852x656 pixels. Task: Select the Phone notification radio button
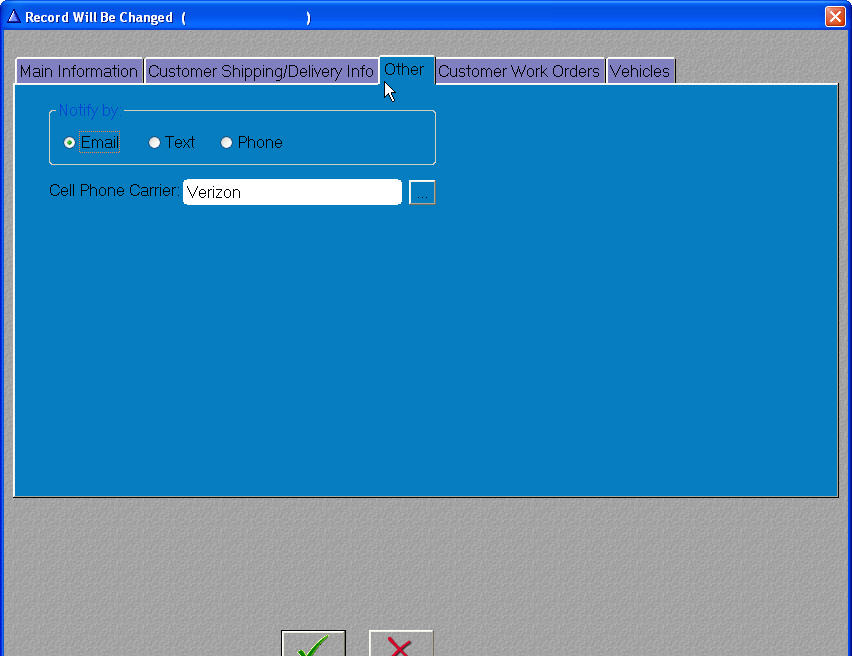pos(226,143)
